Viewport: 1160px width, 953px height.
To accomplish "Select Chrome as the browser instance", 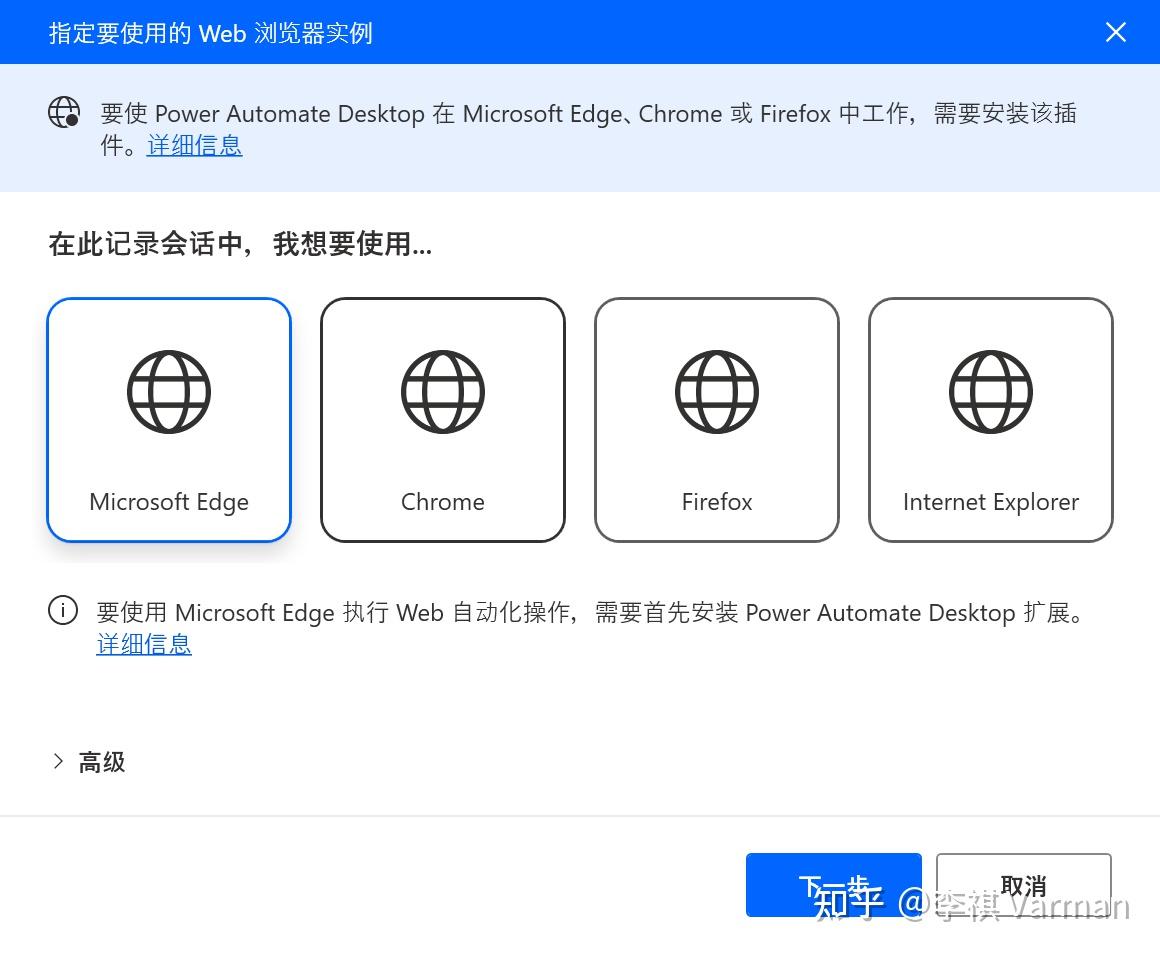I will pyautogui.click(x=442, y=420).
